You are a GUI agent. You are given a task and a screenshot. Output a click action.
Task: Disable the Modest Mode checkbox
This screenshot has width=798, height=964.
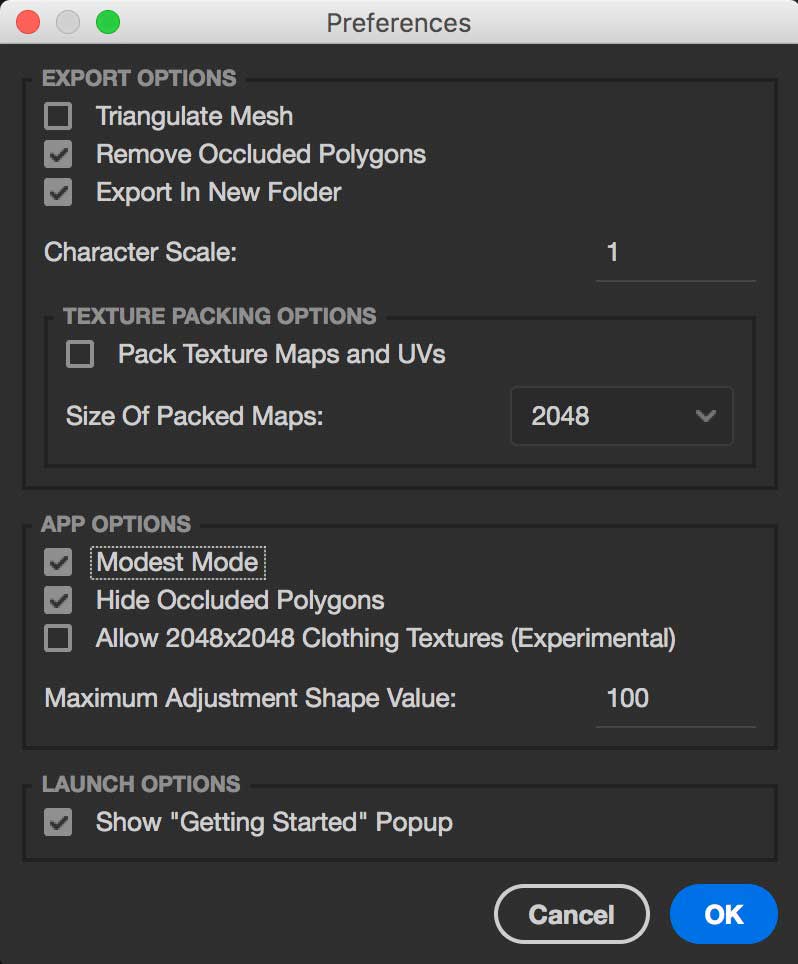pyautogui.click(x=59, y=563)
